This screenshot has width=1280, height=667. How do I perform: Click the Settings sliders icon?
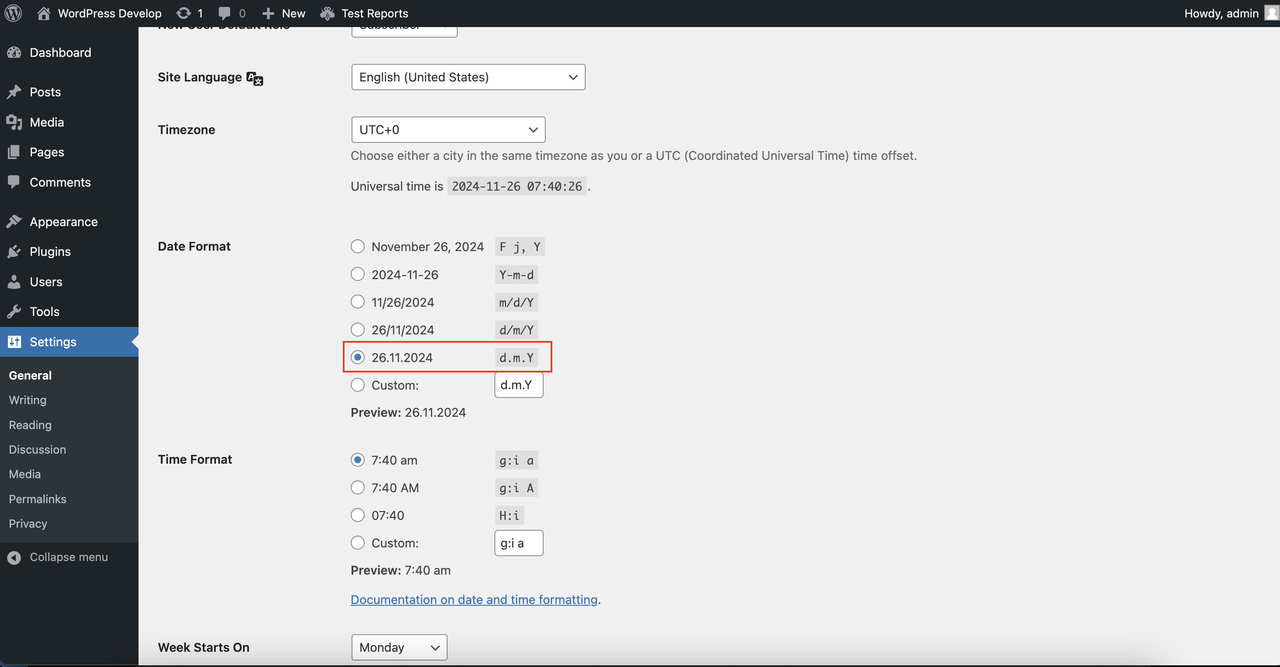(x=14, y=342)
